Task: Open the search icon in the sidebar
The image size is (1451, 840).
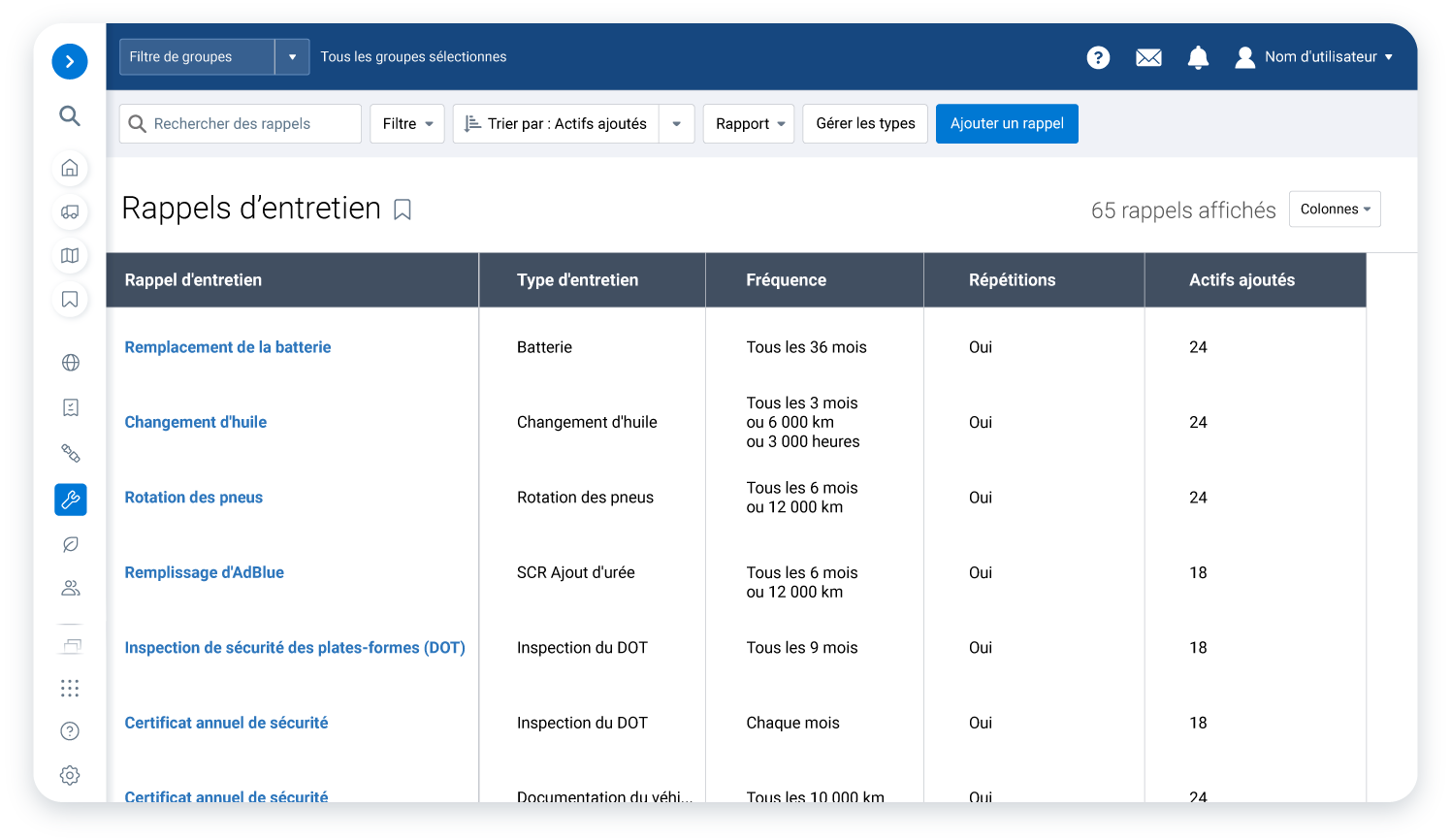Action: [69, 115]
